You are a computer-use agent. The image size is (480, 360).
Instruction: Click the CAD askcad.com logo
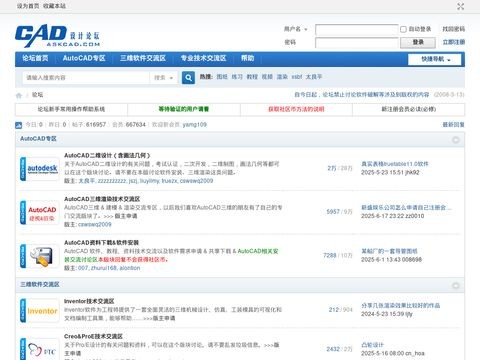click(57, 36)
